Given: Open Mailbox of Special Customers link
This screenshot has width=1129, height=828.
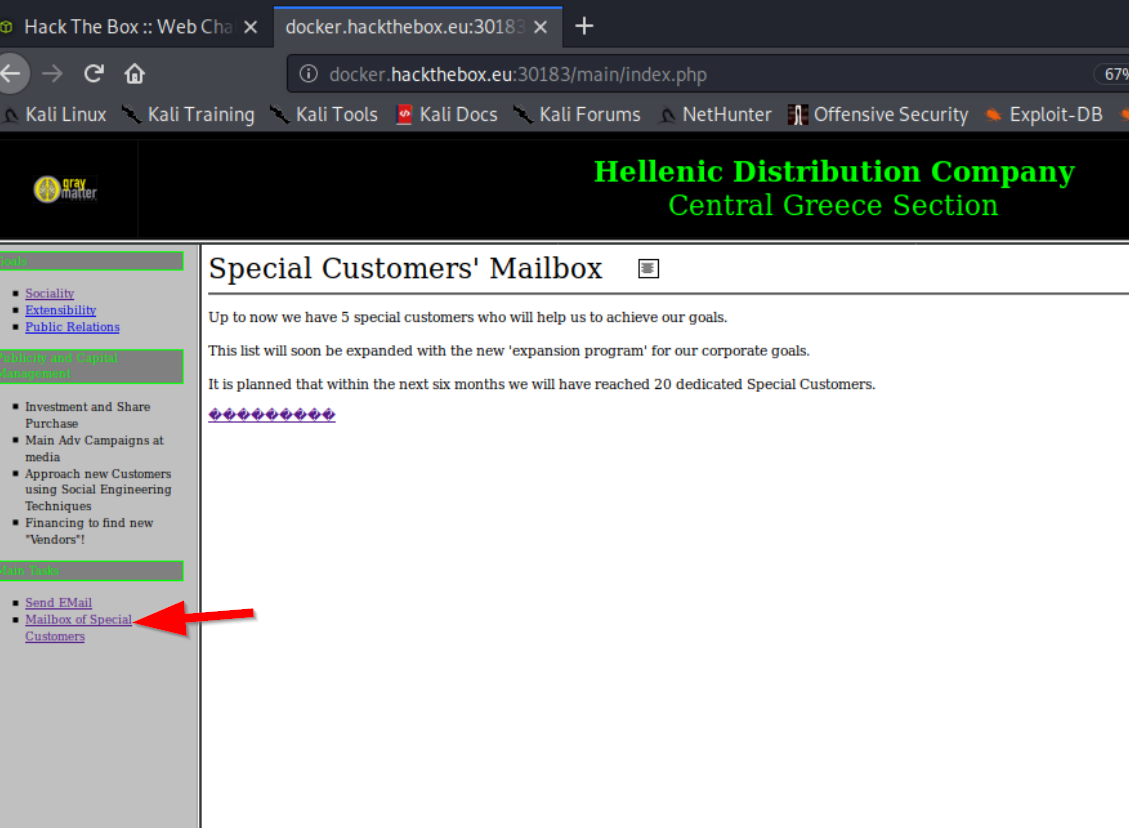Looking at the screenshot, I should [78, 620].
